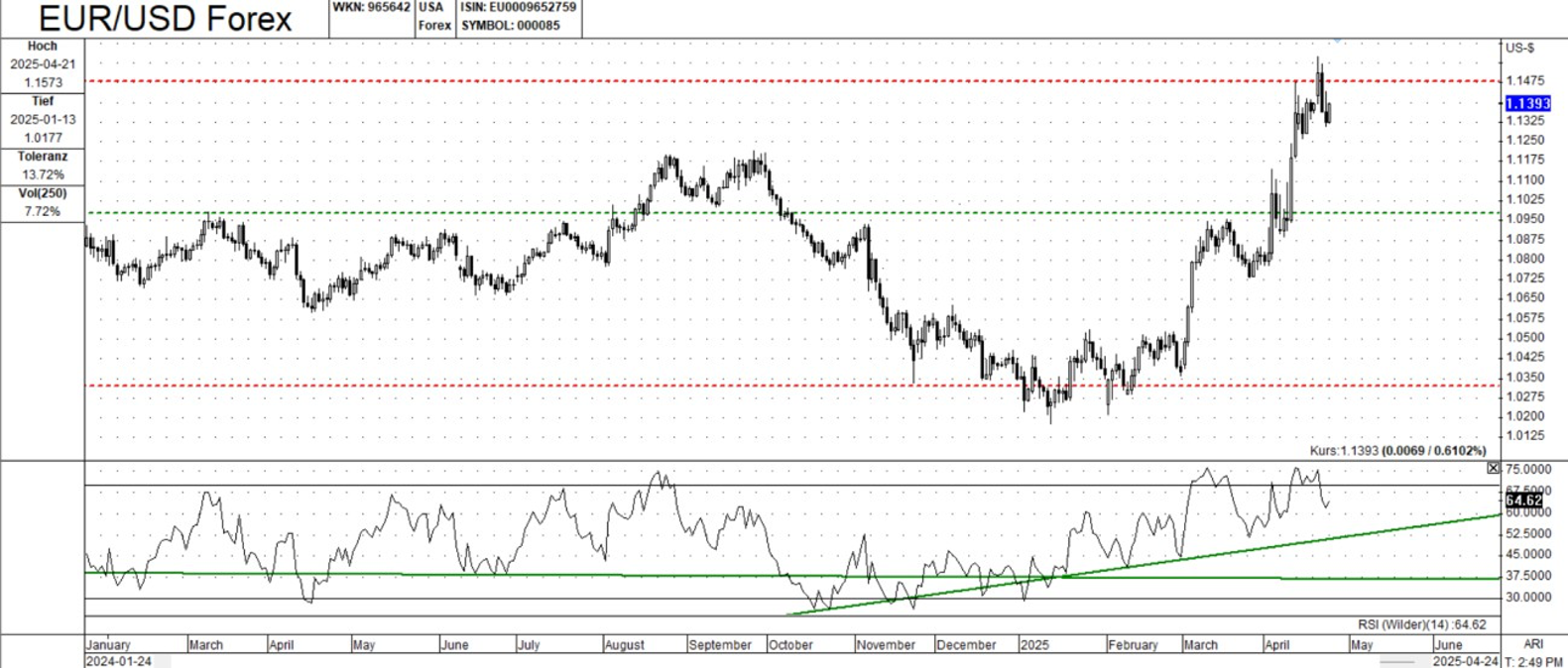Image resolution: width=1568 pixels, height=668 pixels.
Task: Click the 2025-04-24 end date label
Action: click(x=1466, y=661)
